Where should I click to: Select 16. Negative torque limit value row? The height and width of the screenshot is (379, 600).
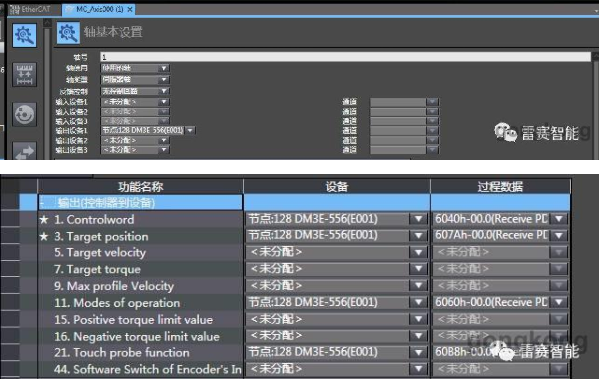(x=140, y=337)
